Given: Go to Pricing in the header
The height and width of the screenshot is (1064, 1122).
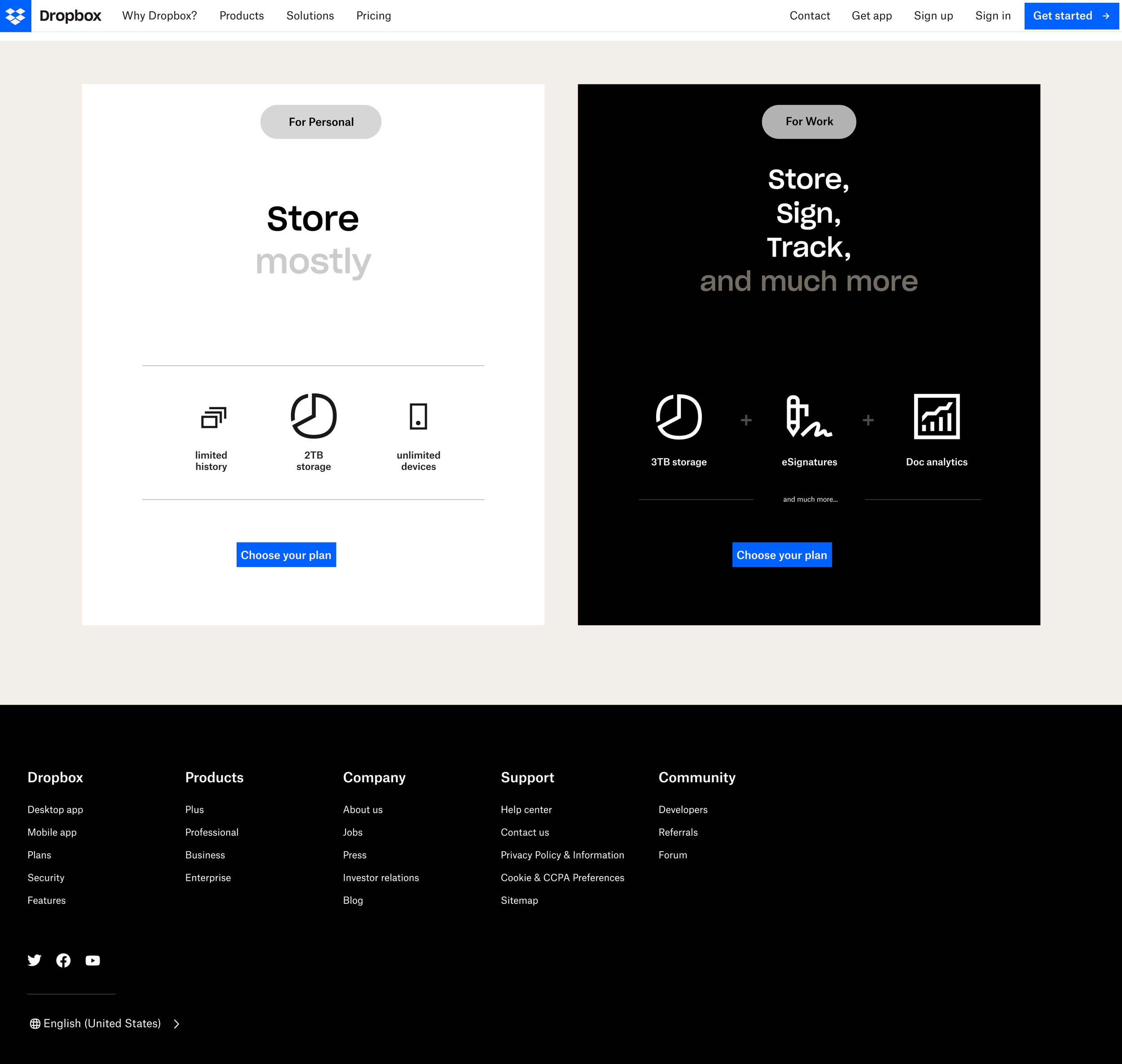Looking at the screenshot, I should pos(374,16).
